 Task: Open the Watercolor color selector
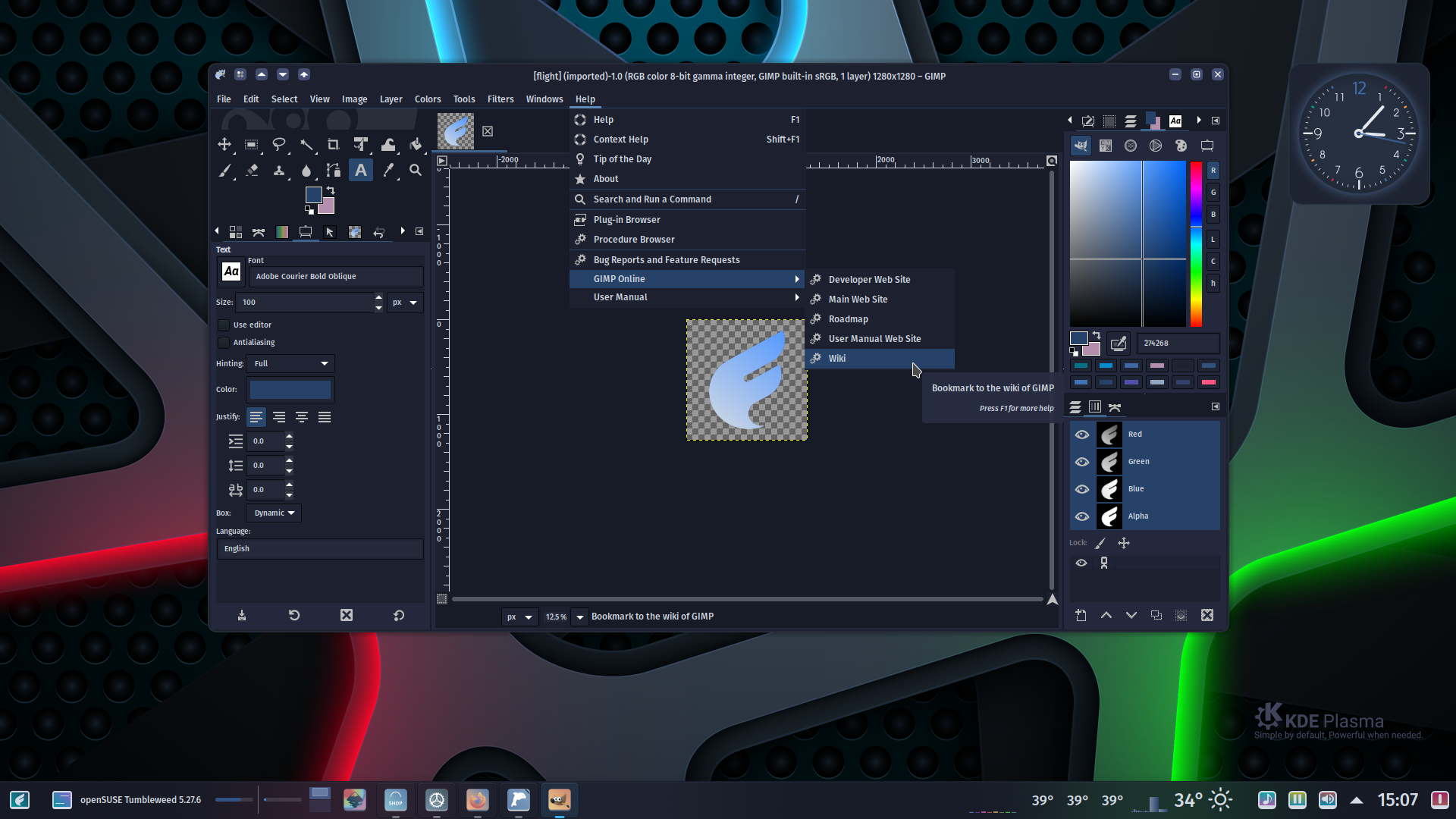1131,146
